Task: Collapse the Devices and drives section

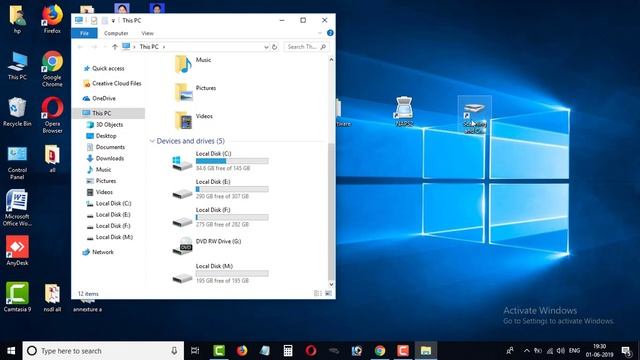Action: point(152,141)
